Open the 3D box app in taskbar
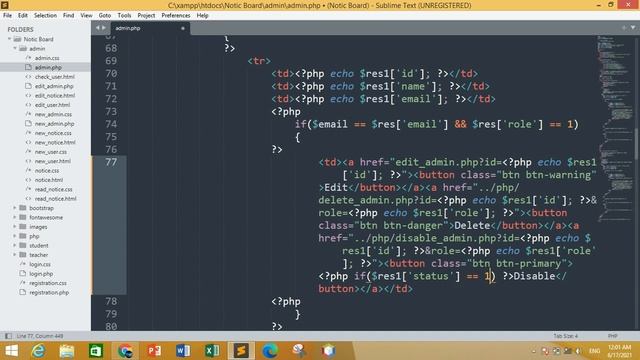Viewport: 640px width, 360px height. [x=328, y=351]
